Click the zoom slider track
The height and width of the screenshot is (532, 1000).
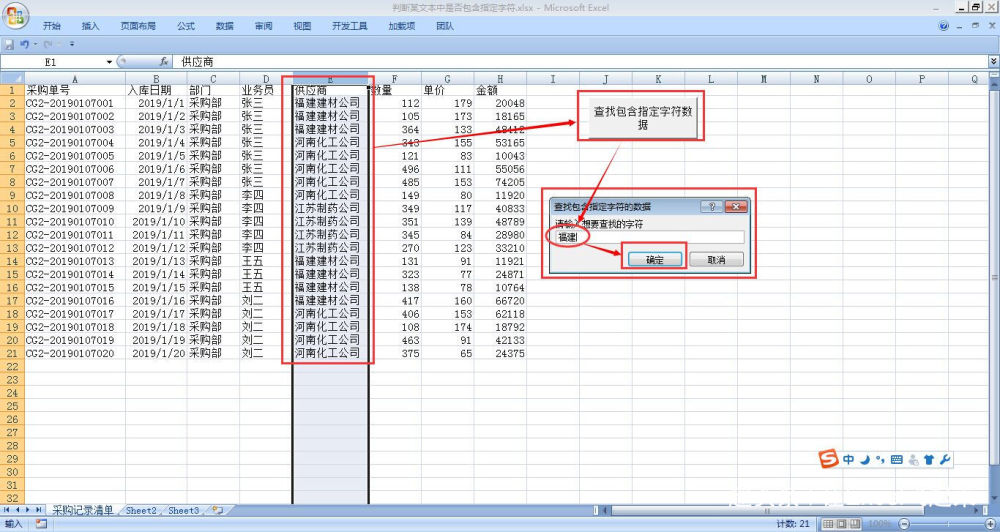click(x=948, y=524)
